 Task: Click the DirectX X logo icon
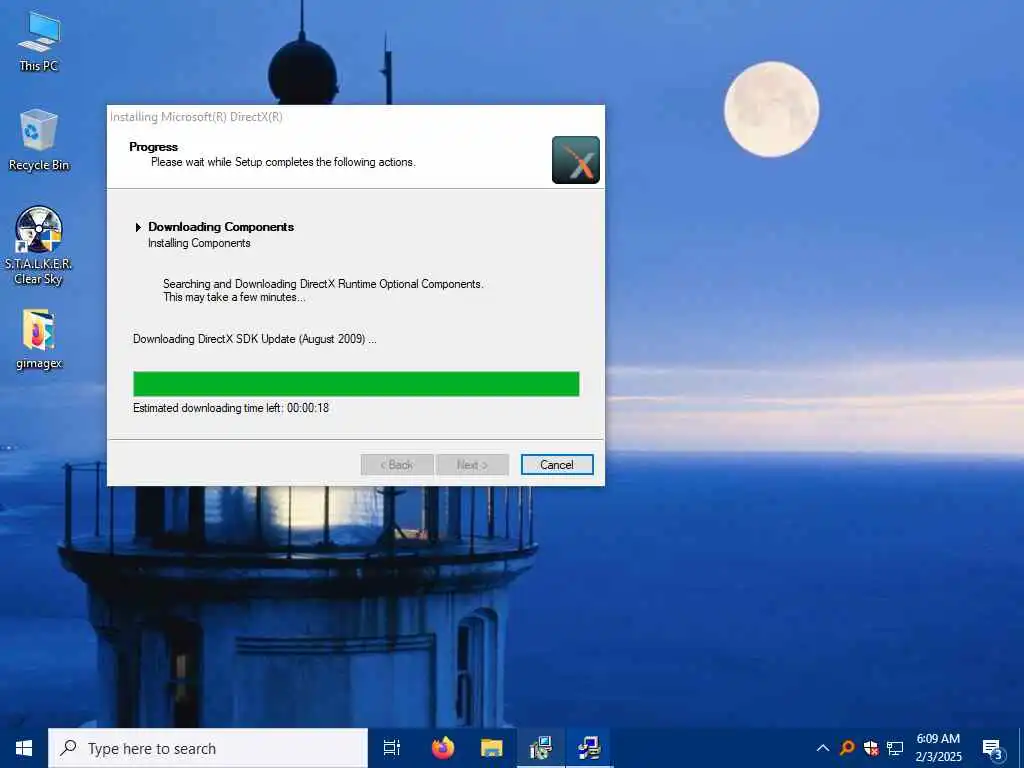(575, 160)
